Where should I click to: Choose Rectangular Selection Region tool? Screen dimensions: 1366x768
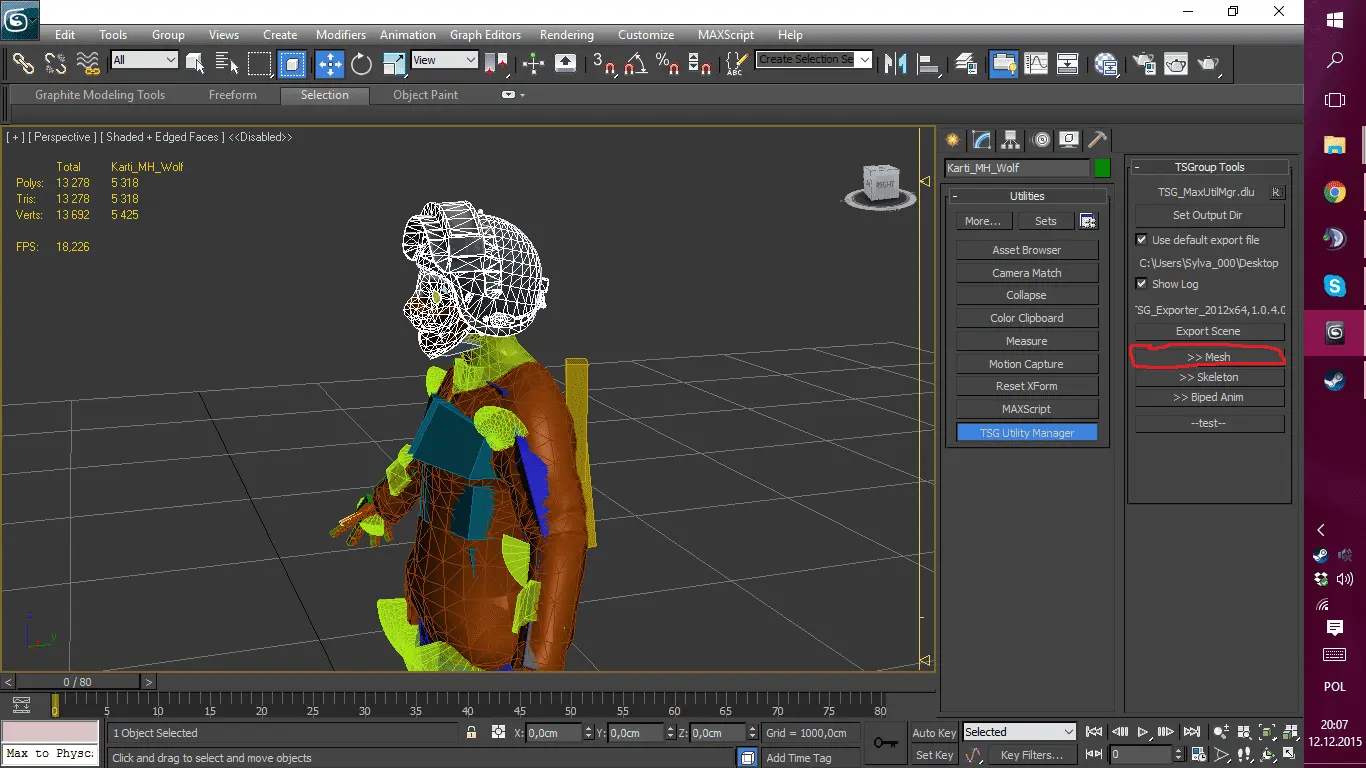[260, 64]
